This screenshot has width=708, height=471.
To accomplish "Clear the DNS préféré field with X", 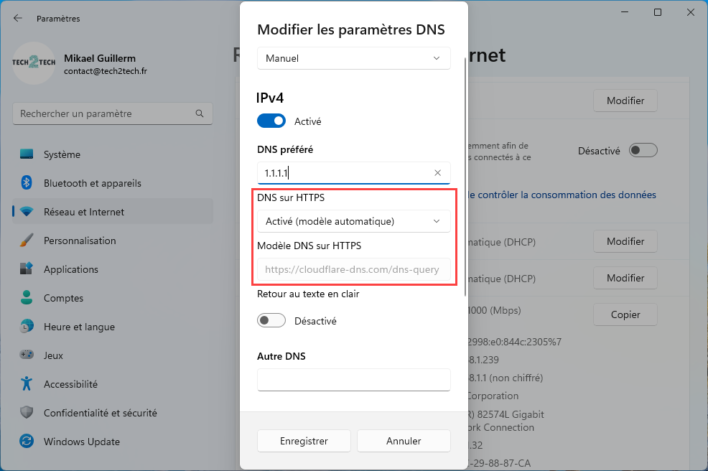I will pyautogui.click(x=437, y=173).
